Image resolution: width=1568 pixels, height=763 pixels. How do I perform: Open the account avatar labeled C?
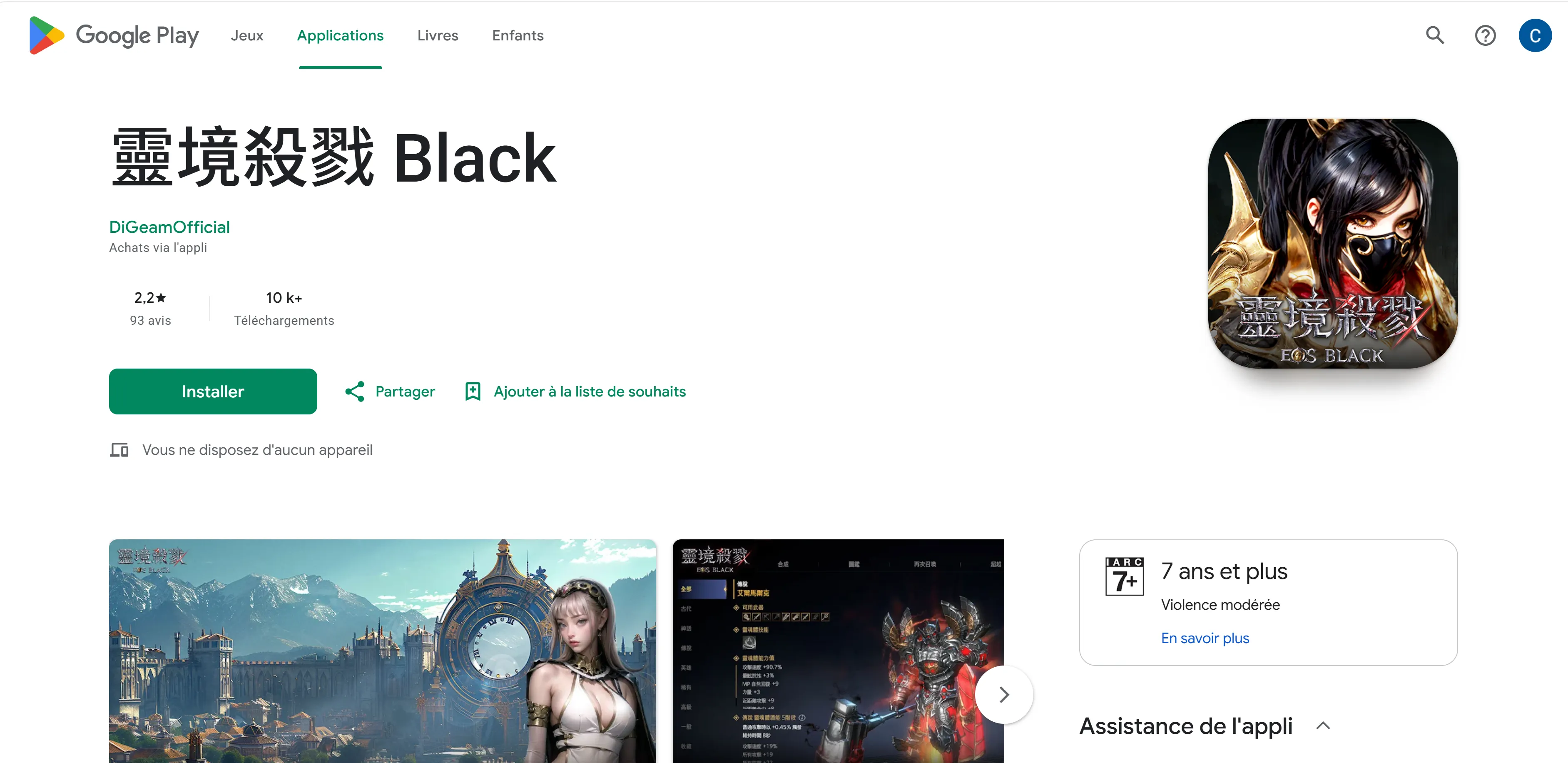click(x=1535, y=35)
